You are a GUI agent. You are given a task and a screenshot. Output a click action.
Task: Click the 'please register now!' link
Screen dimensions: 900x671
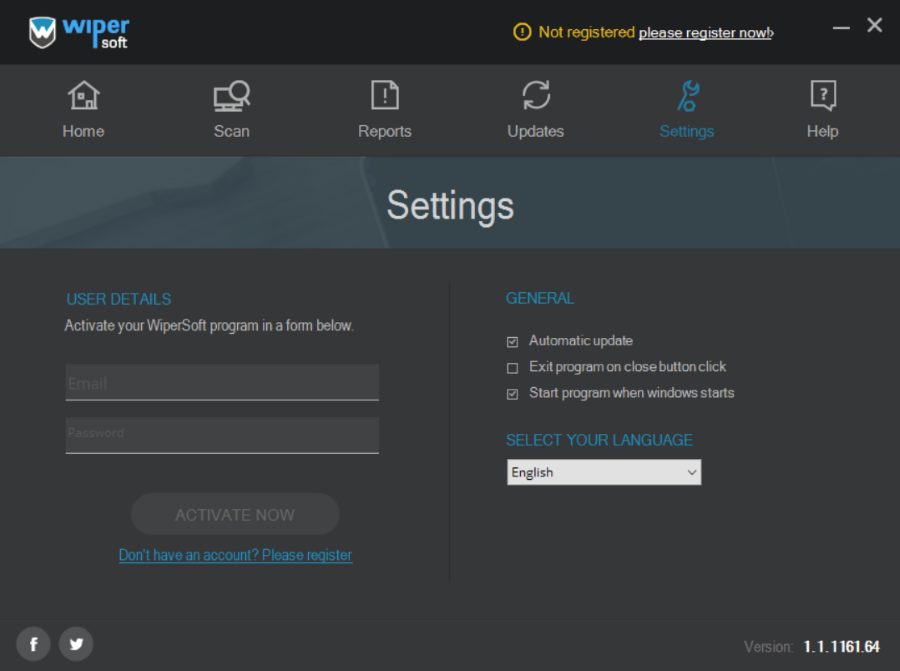(x=705, y=33)
